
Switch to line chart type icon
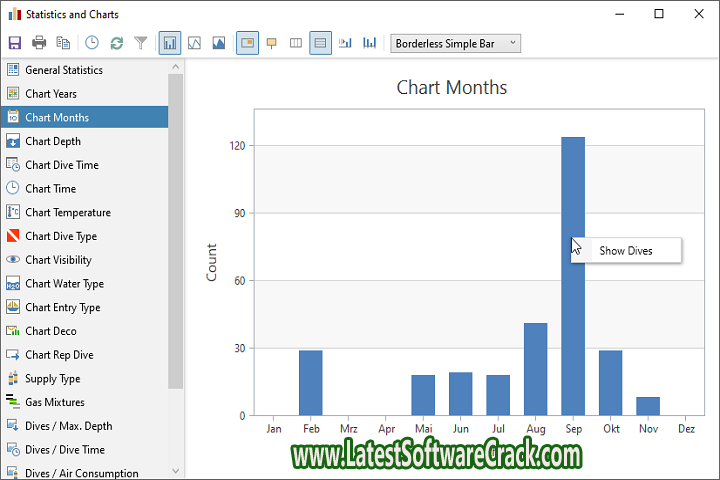click(x=195, y=43)
